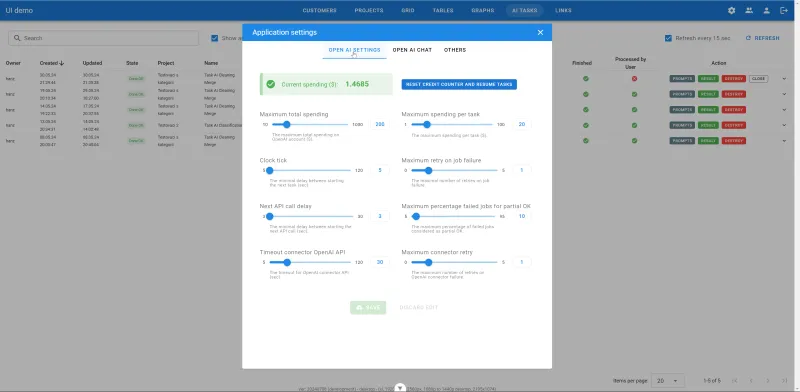800x392 pixels.
Task: Go to the next page of results
Action: (767, 381)
